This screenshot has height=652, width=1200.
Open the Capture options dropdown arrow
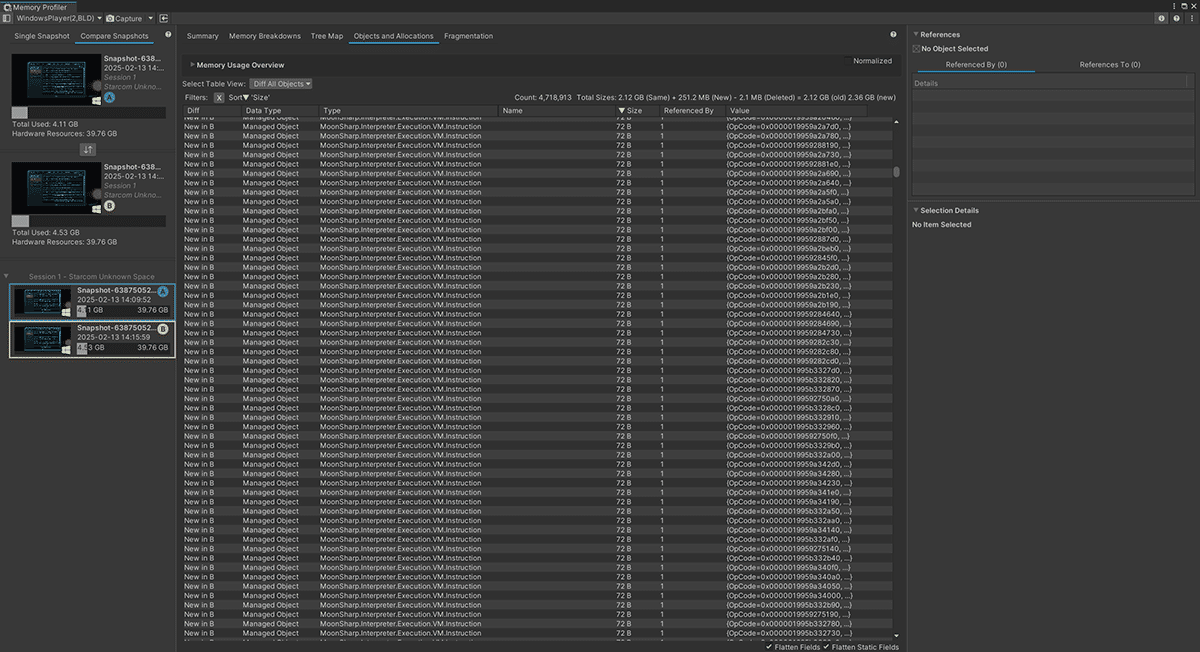click(x=150, y=18)
